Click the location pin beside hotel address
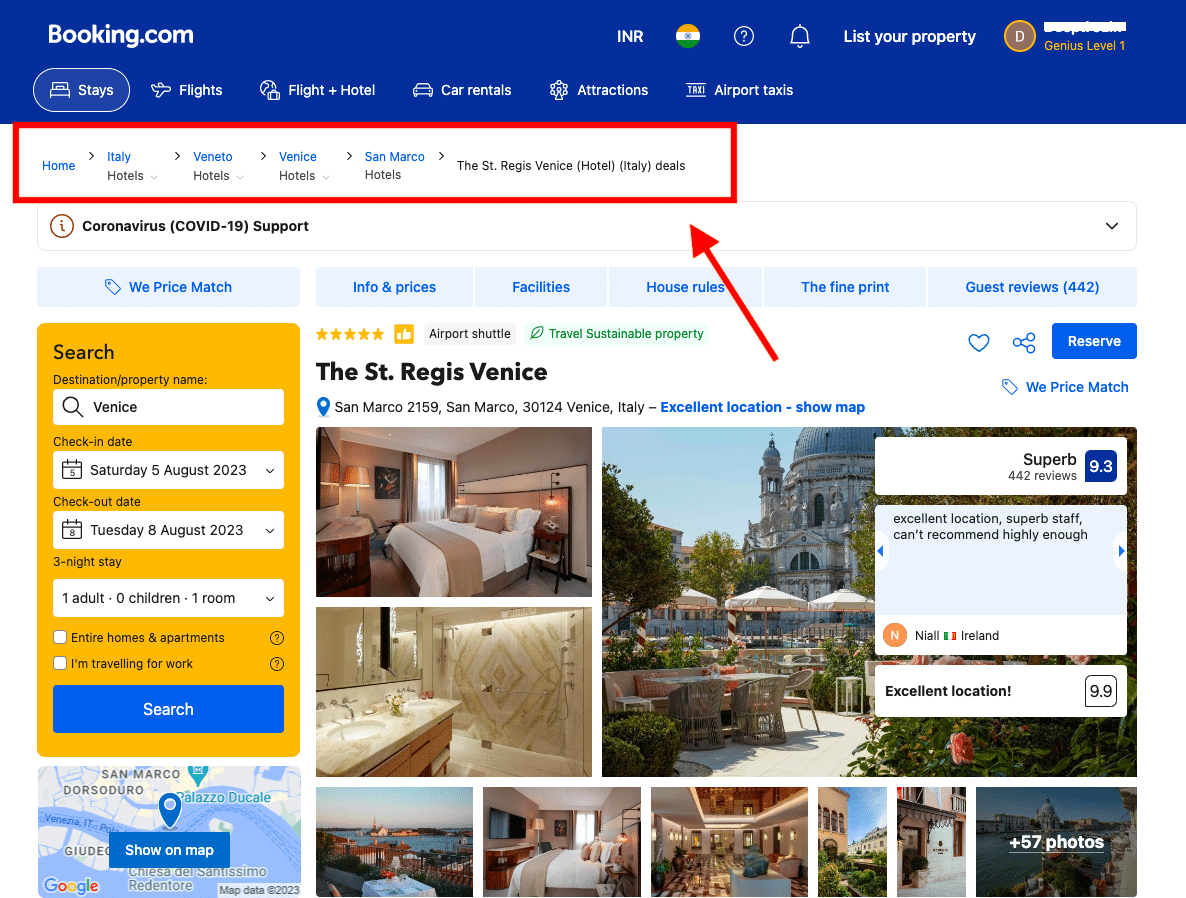The image size is (1186, 898). [x=322, y=406]
